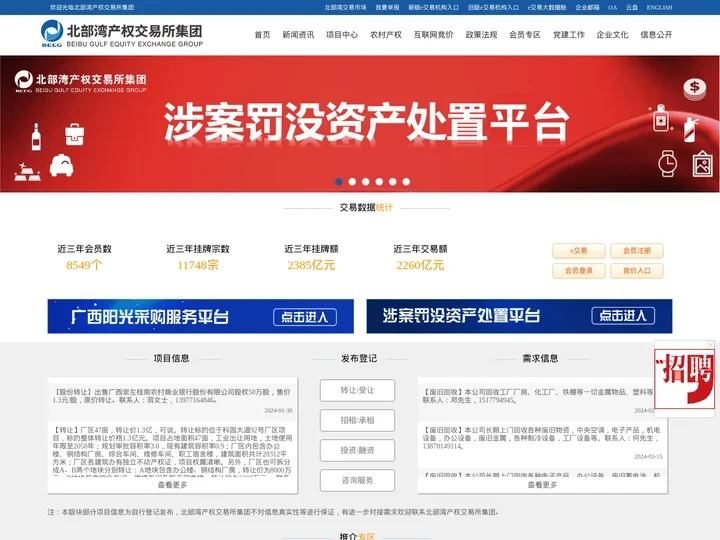Click the car icon on banner
Image resolution: width=720 pixels, height=540 pixels.
click(x=62, y=165)
